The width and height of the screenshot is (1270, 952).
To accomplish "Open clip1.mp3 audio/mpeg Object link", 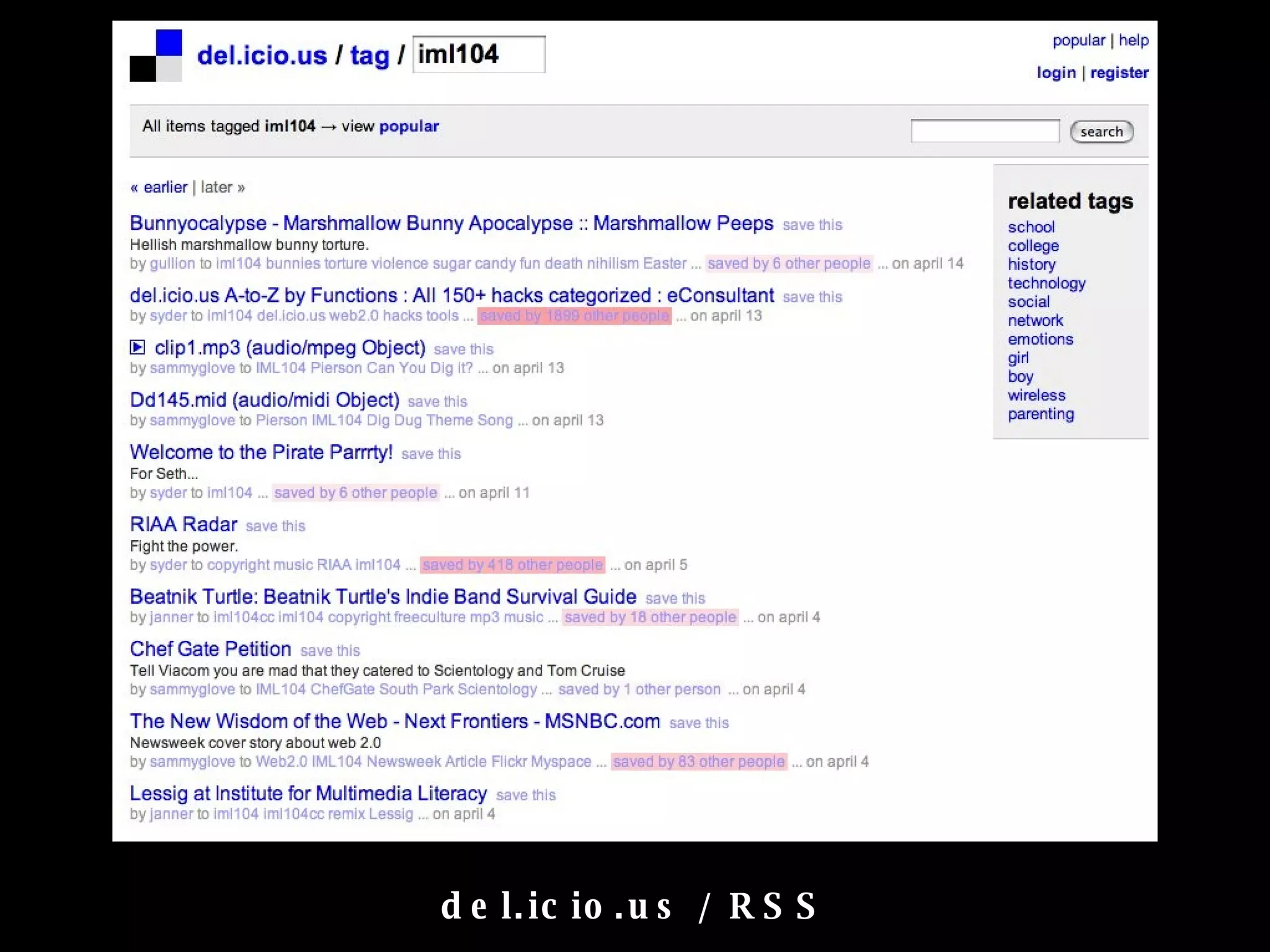I will [290, 348].
